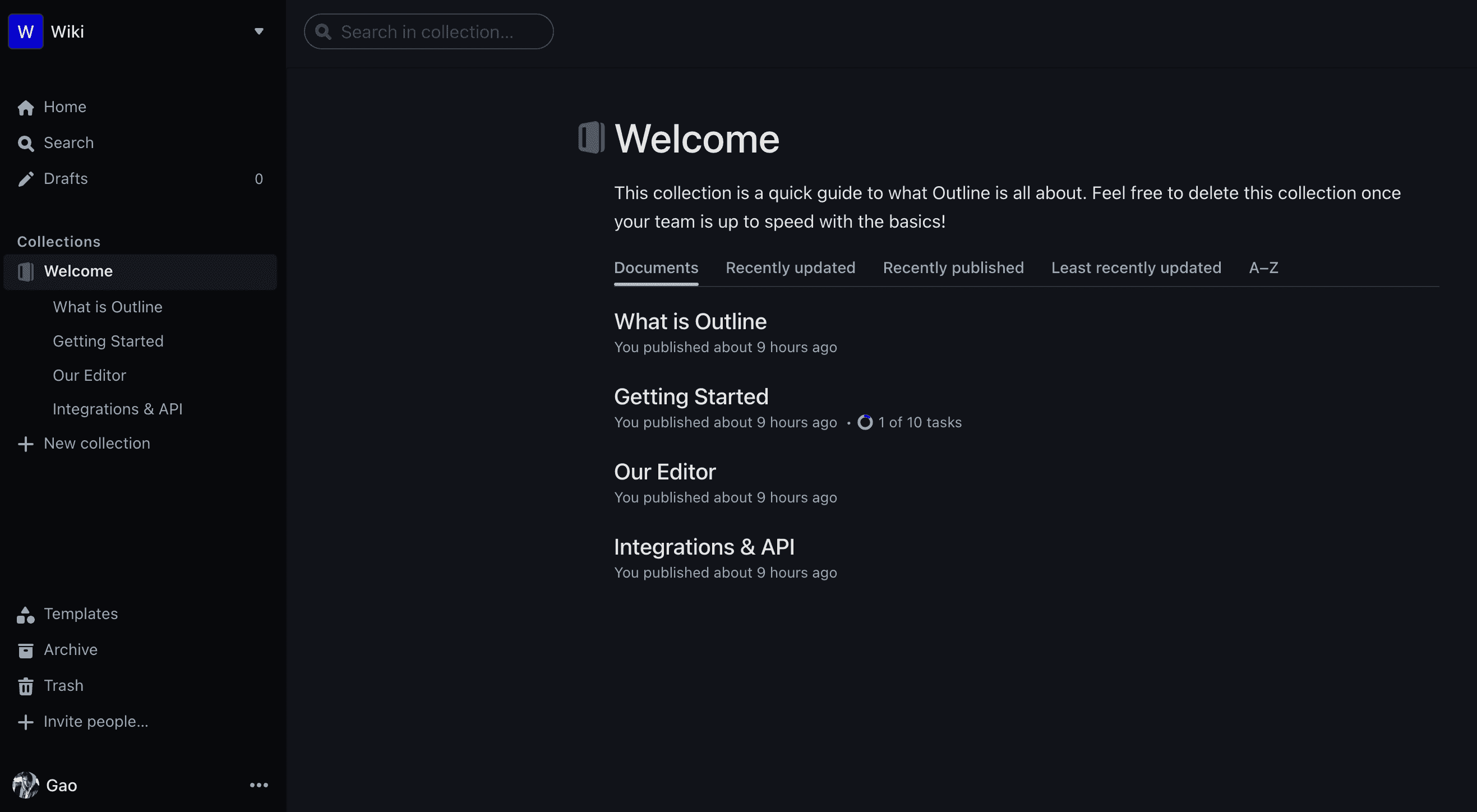This screenshot has width=1477, height=812.
Task: Expand the Wiki workspace dropdown arrow
Action: (x=259, y=31)
